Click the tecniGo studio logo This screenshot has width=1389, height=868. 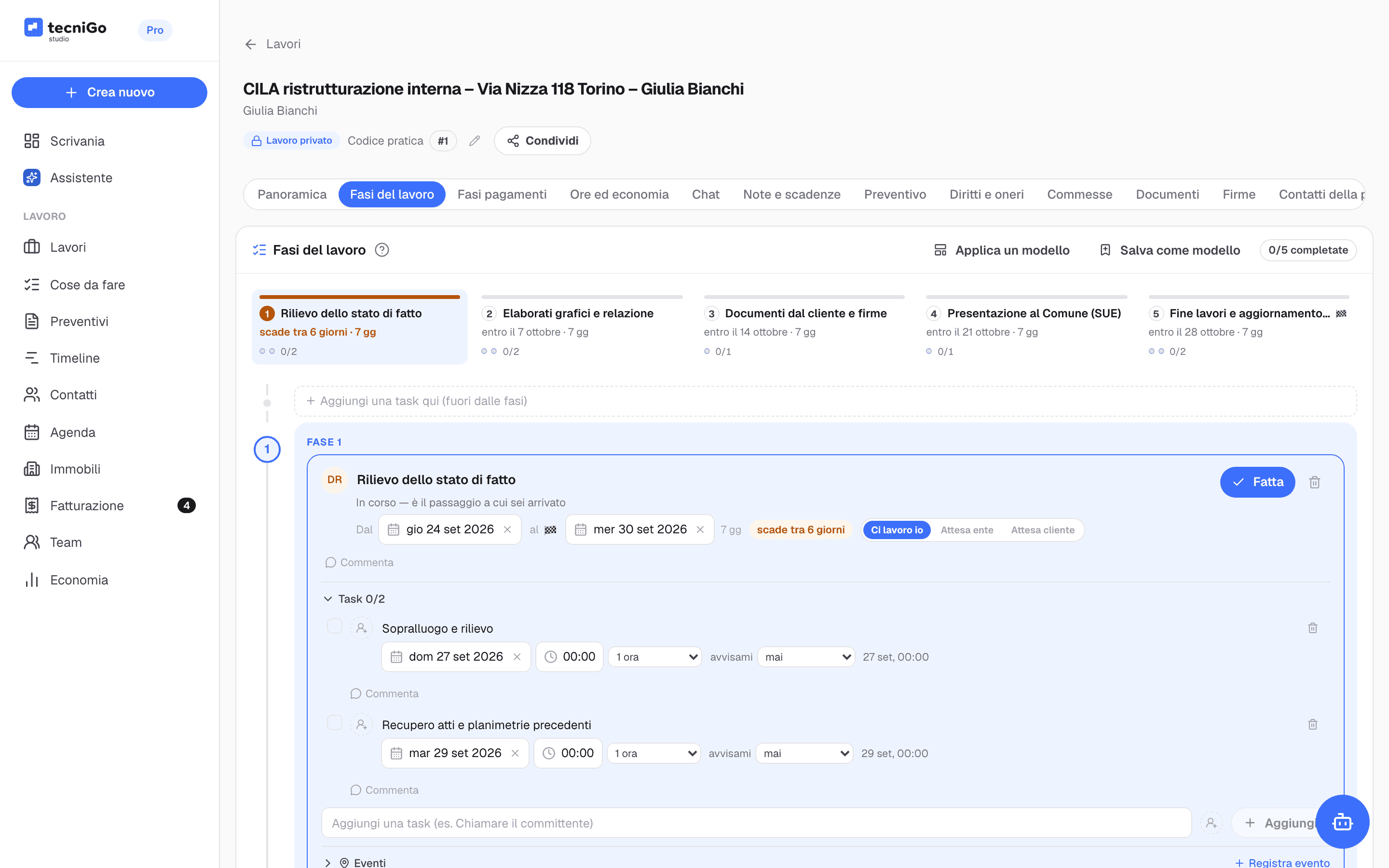coord(65,29)
